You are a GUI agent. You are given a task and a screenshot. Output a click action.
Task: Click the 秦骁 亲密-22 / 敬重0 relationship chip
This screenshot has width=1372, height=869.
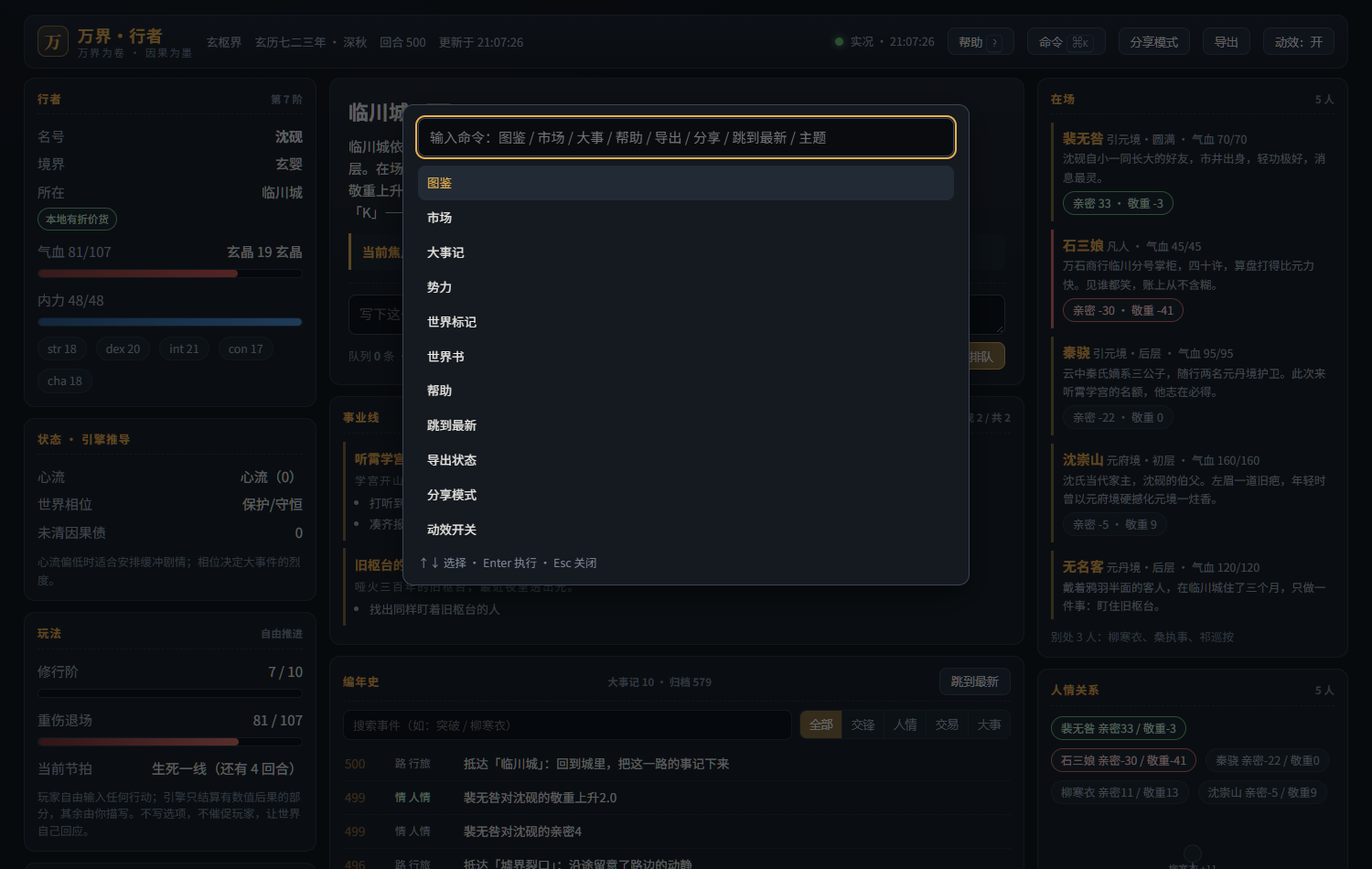(1267, 760)
